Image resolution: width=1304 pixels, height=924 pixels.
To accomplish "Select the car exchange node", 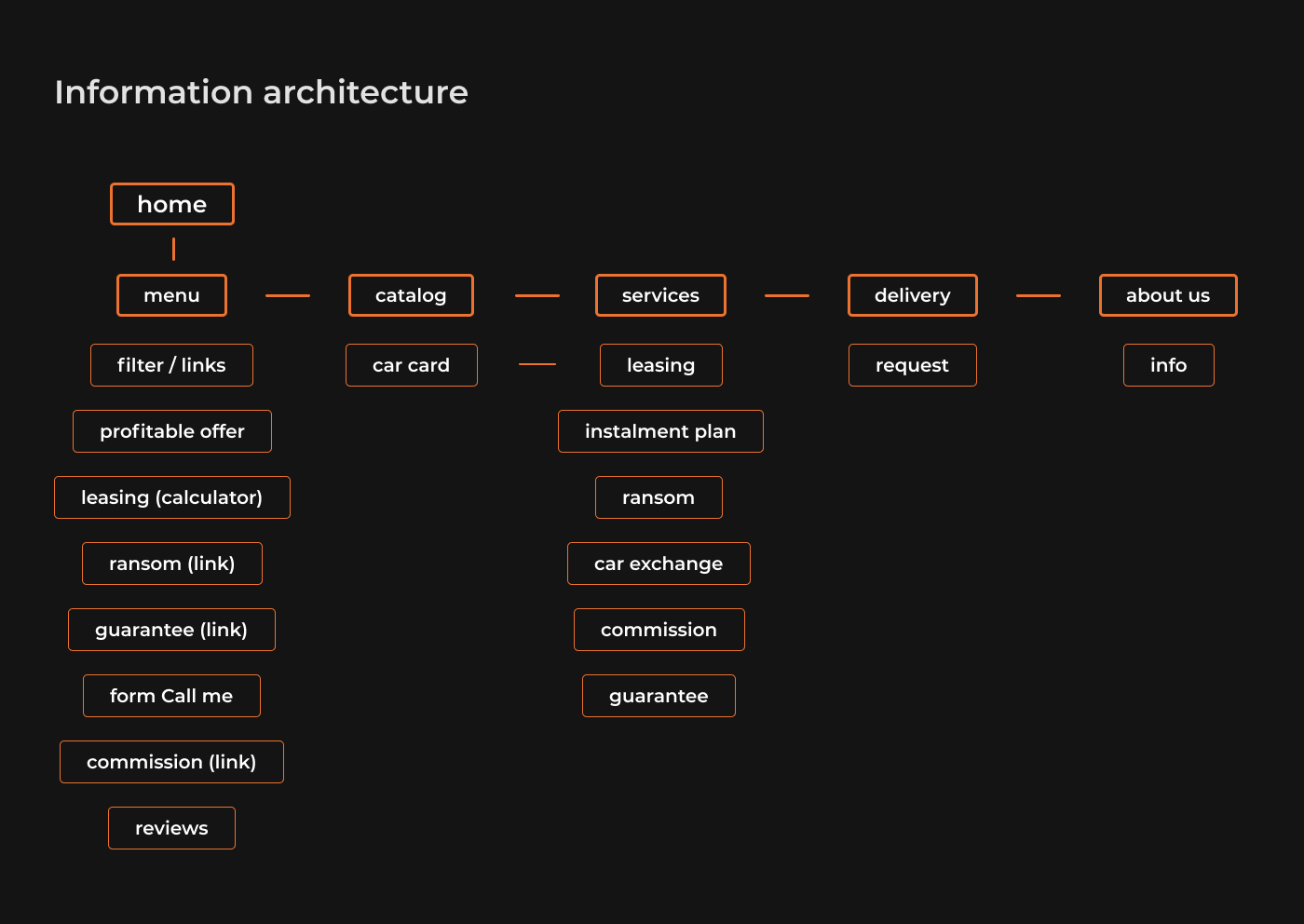I will tap(659, 564).
